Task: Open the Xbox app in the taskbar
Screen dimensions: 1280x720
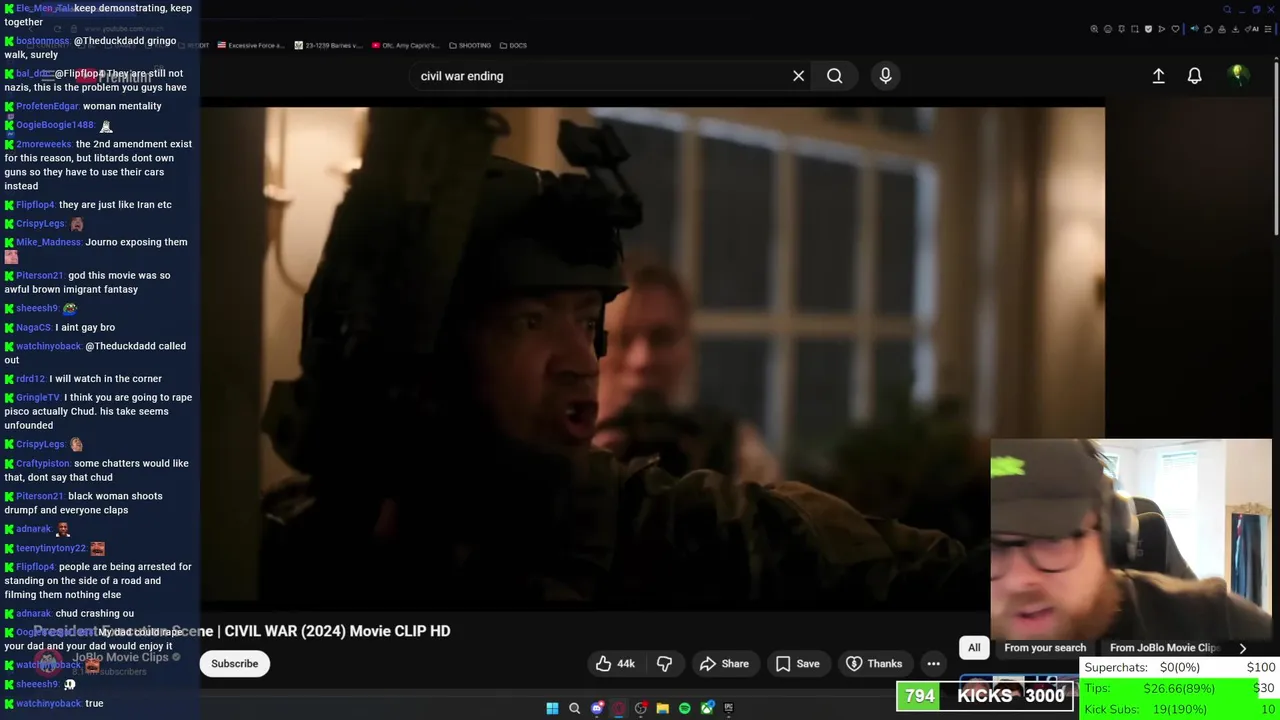Action: point(707,708)
